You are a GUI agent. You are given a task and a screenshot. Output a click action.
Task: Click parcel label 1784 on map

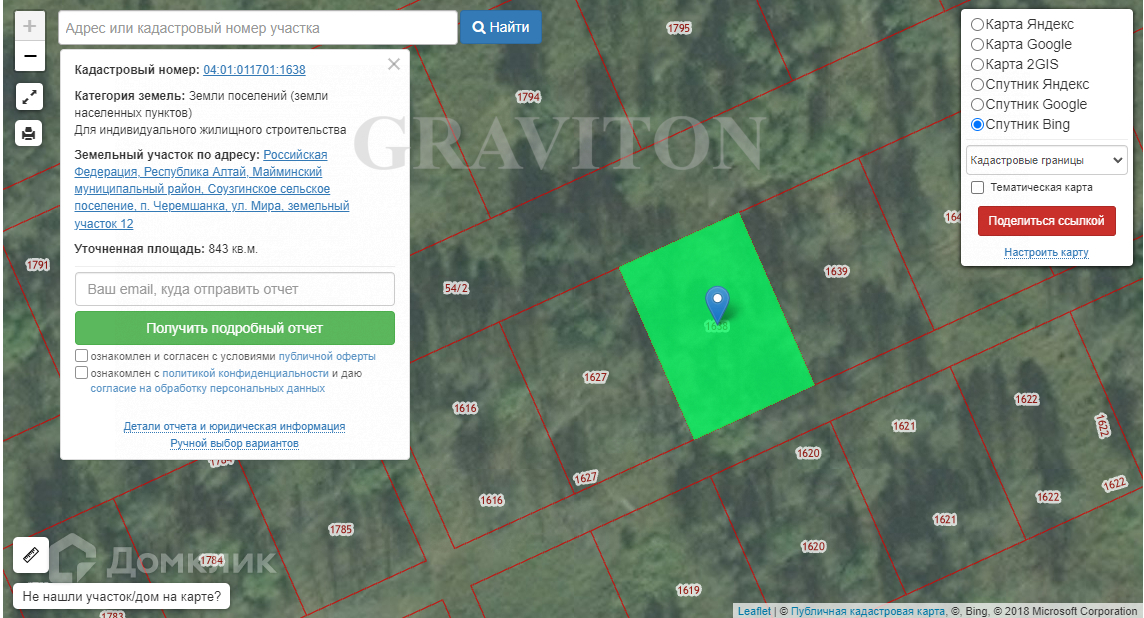pos(212,560)
